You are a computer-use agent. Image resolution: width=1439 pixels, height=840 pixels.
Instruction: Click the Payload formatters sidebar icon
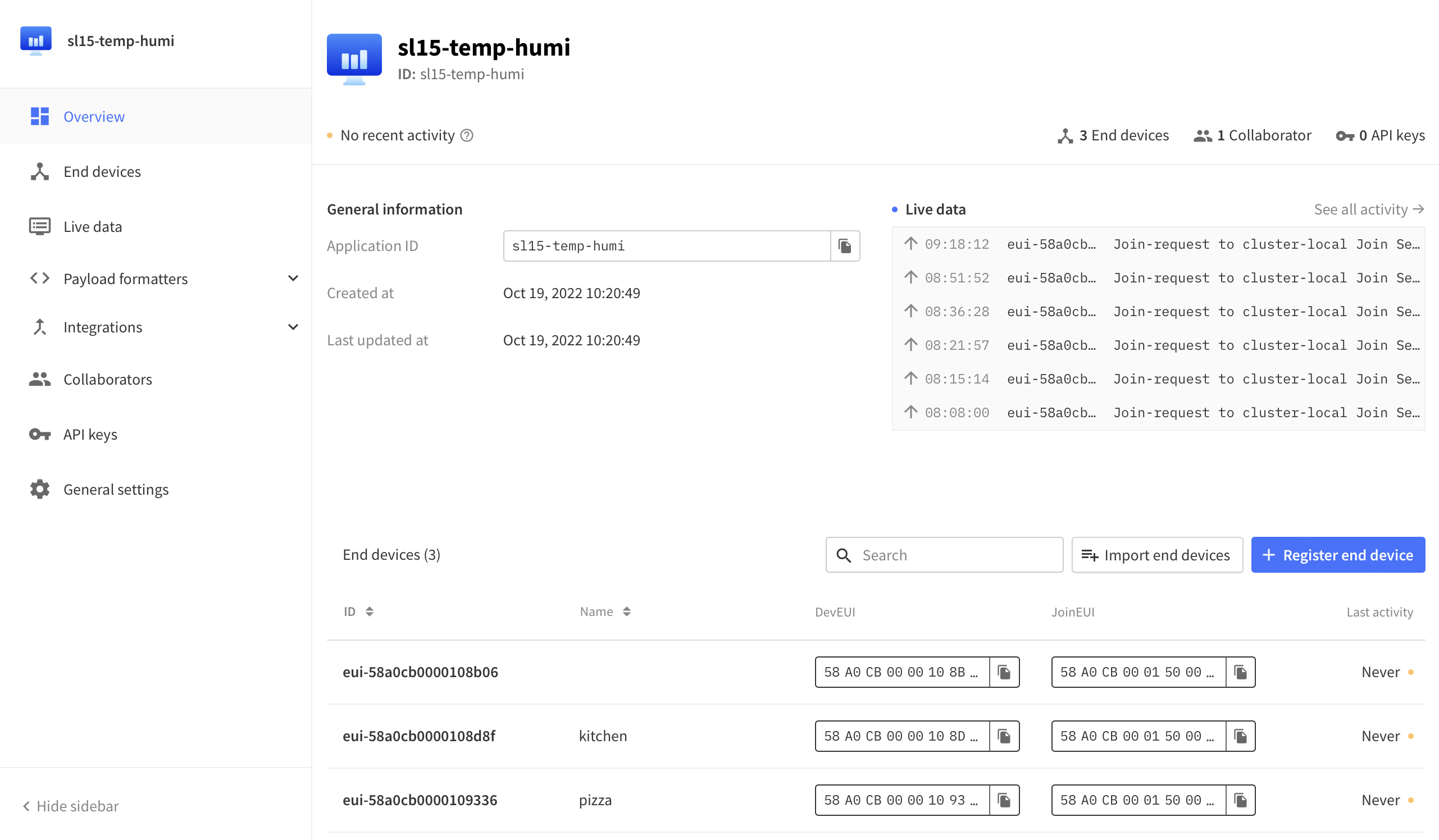(40, 278)
